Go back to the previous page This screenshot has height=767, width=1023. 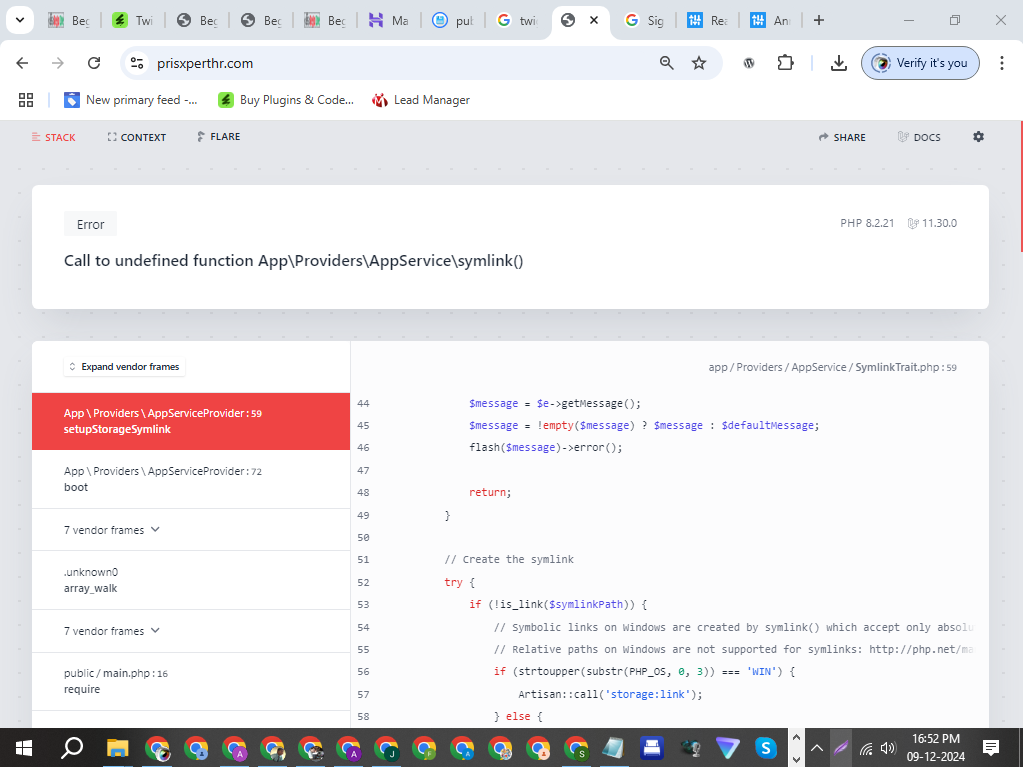[x=22, y=63]
